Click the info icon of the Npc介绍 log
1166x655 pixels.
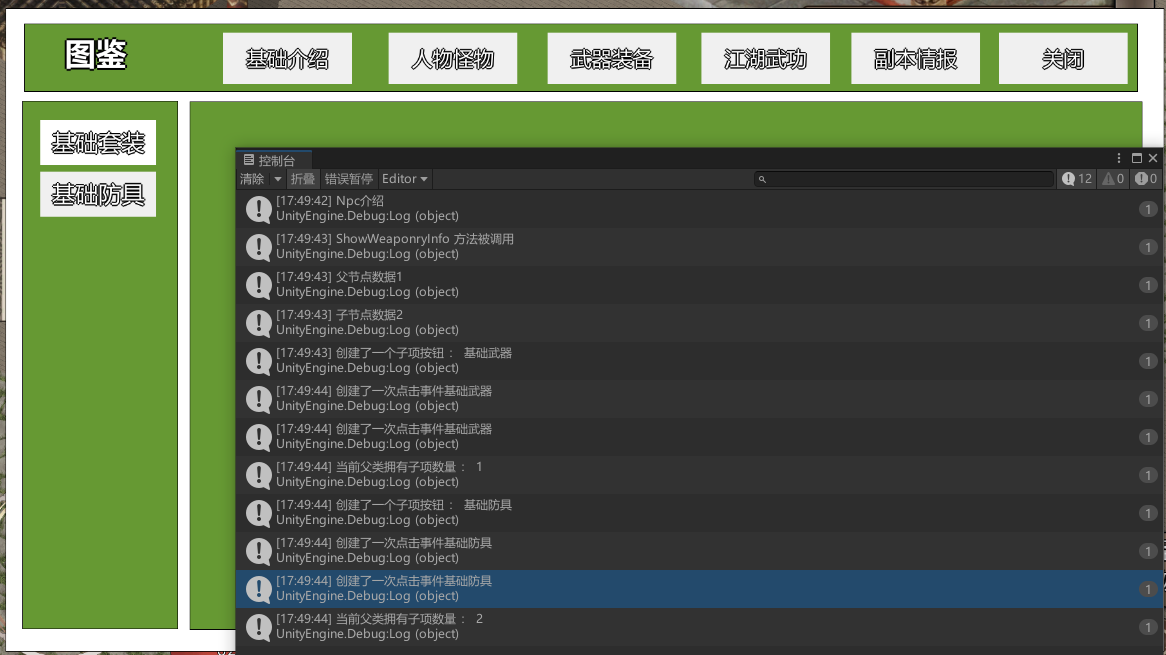click(x=258, y=209)
